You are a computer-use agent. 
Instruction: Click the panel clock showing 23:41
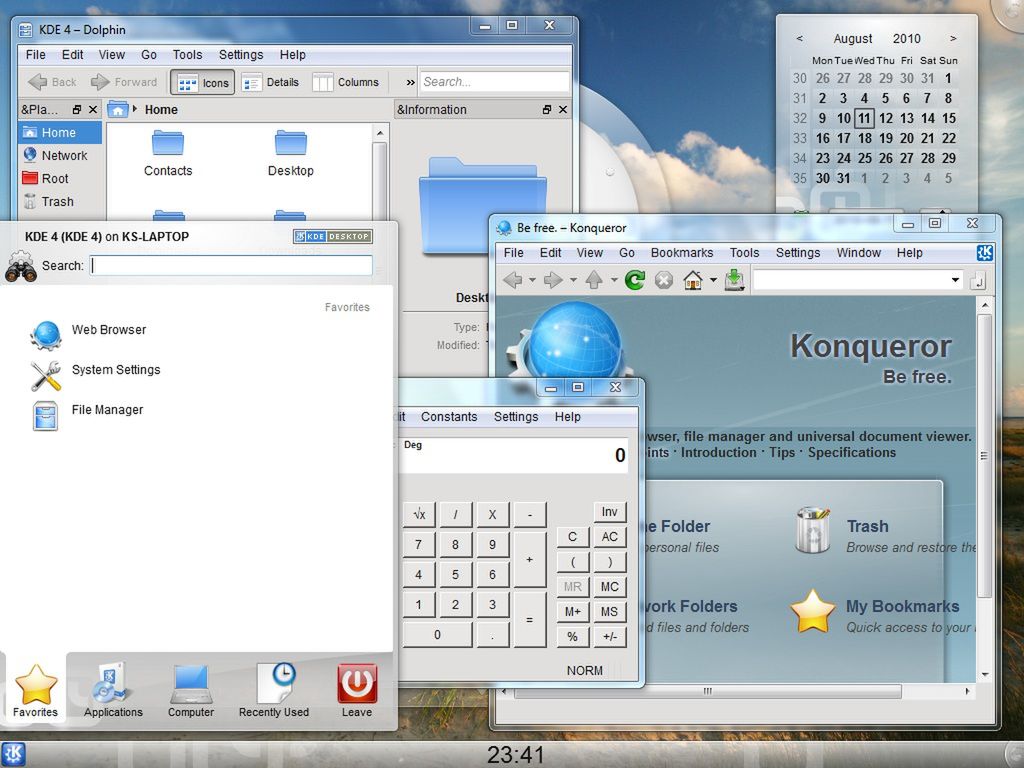pos(515,755)
